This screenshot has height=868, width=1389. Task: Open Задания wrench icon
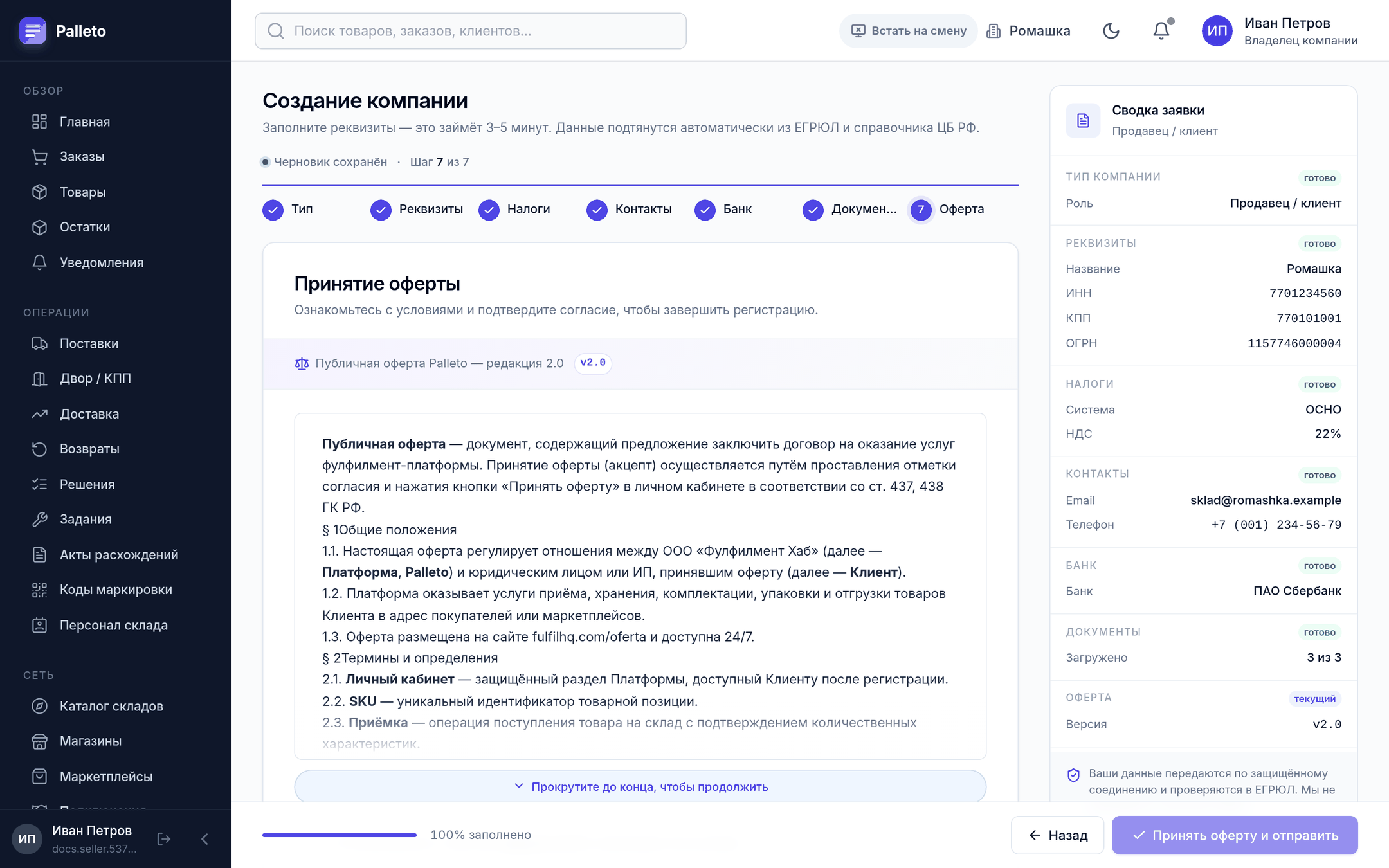pyautogui.click(x=40, y=519)
